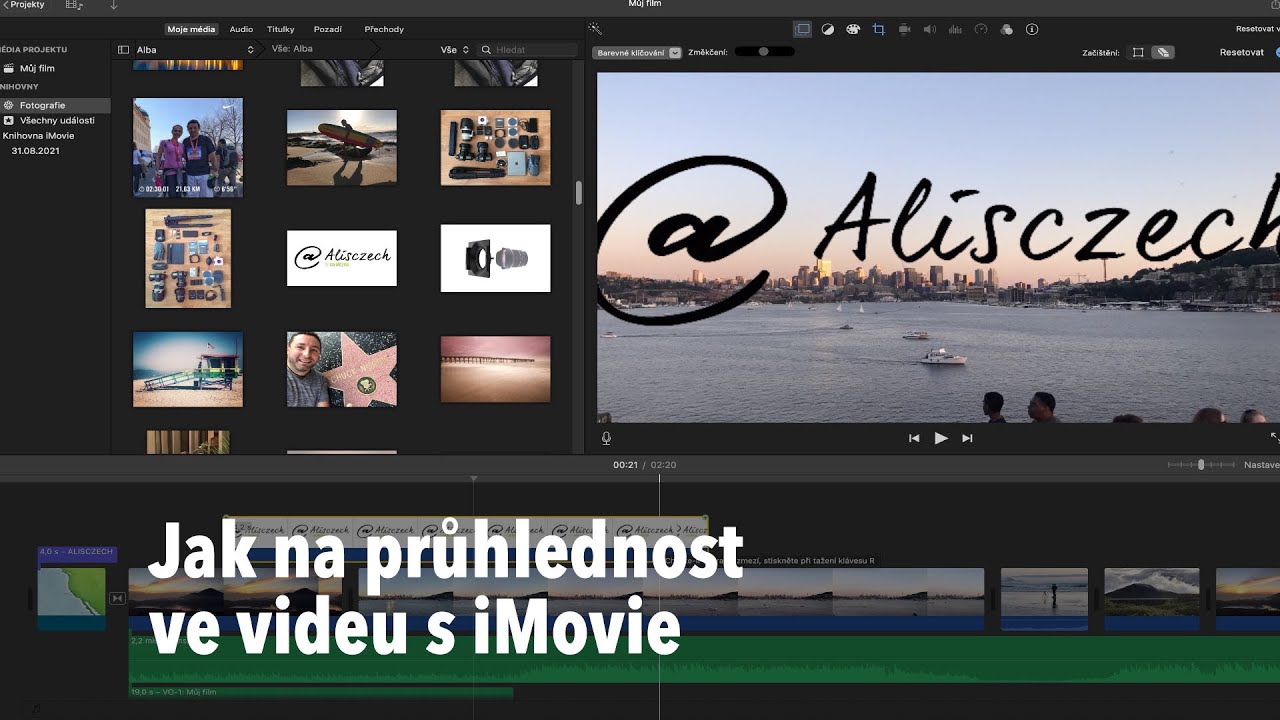Viewport: 1280px width, 720px height.
Task: Click the transition icon between first clips
Action: point(117,598)
